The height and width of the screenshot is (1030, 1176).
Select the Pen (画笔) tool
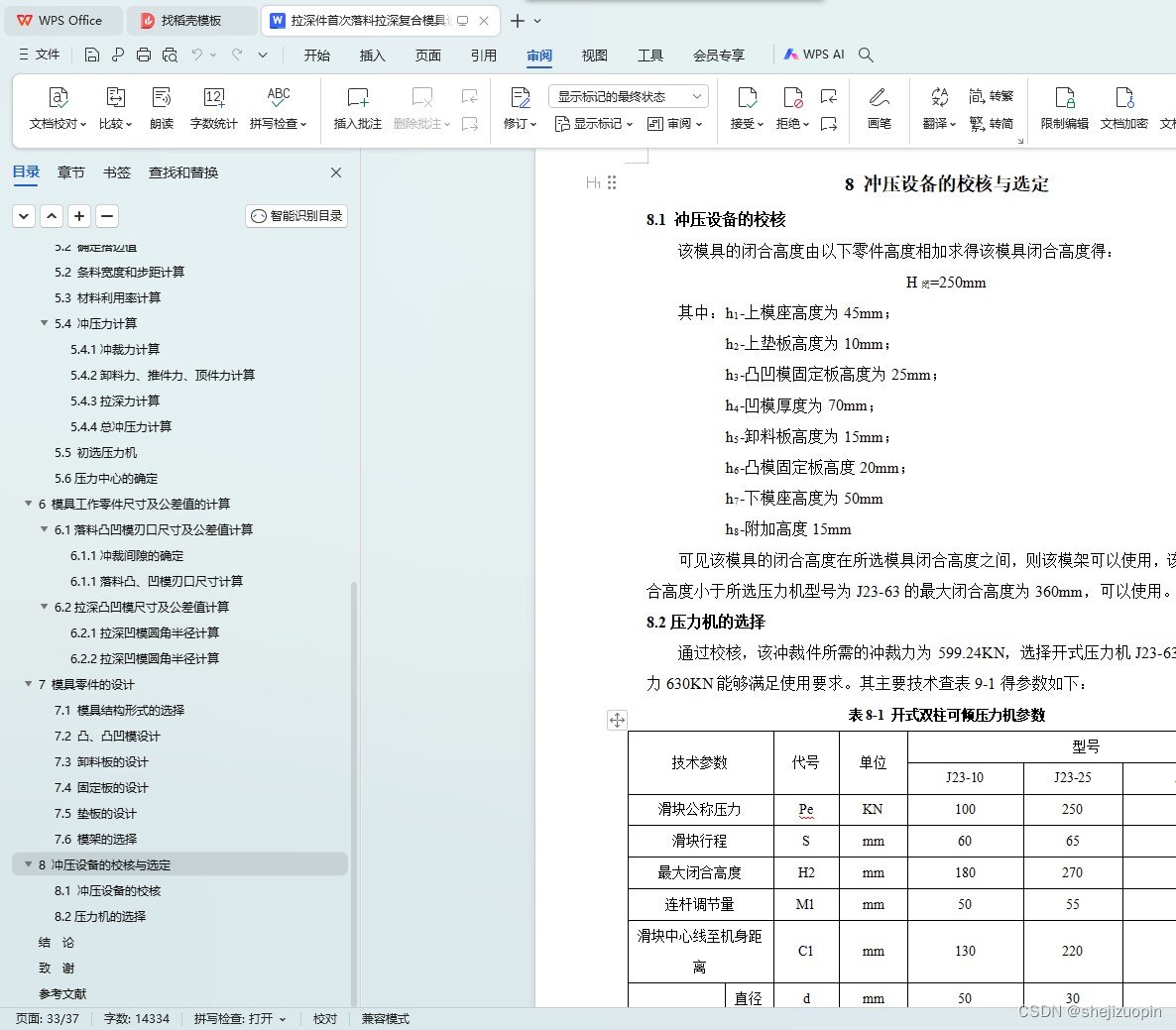879,109
